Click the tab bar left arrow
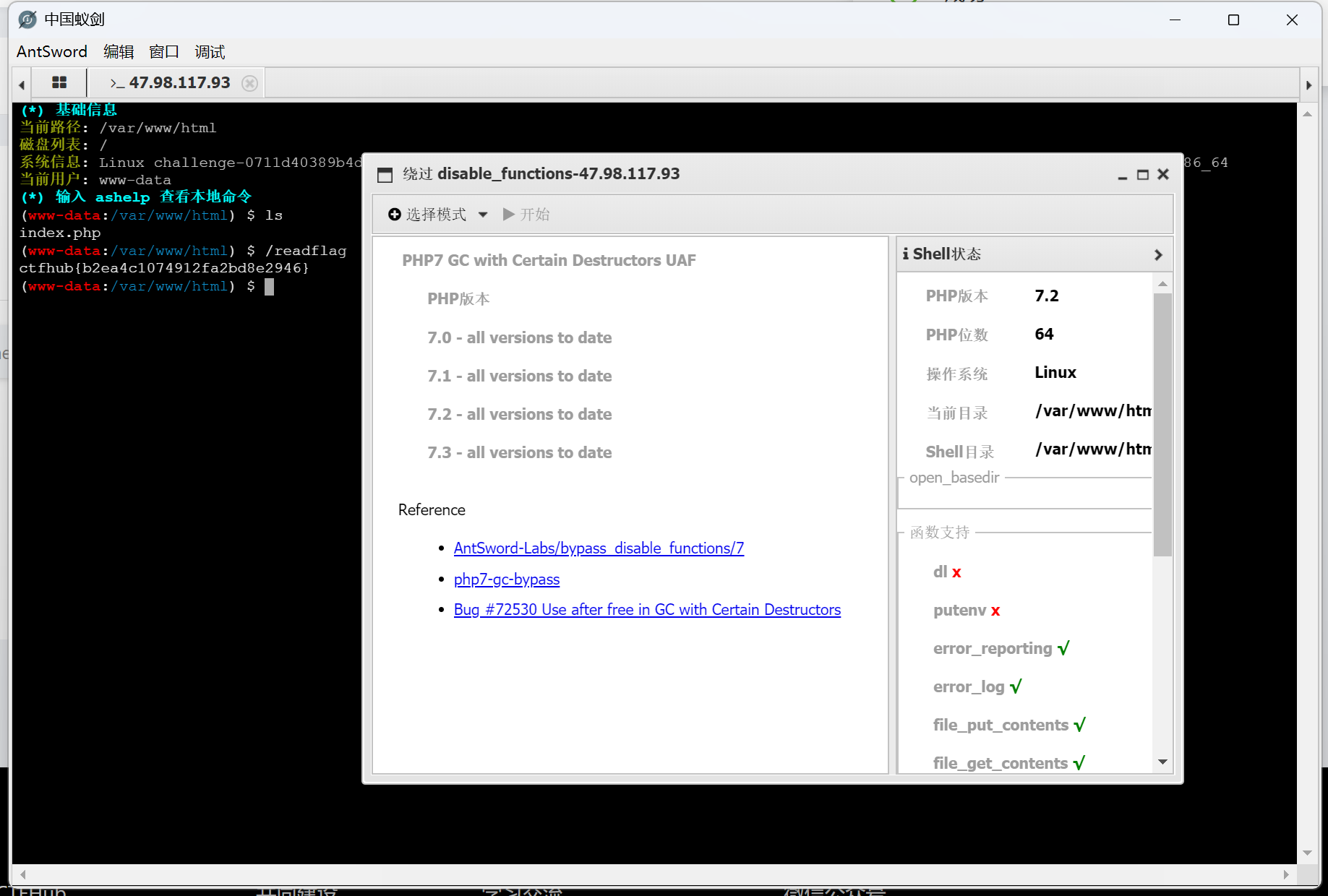 tap(22, 85)
